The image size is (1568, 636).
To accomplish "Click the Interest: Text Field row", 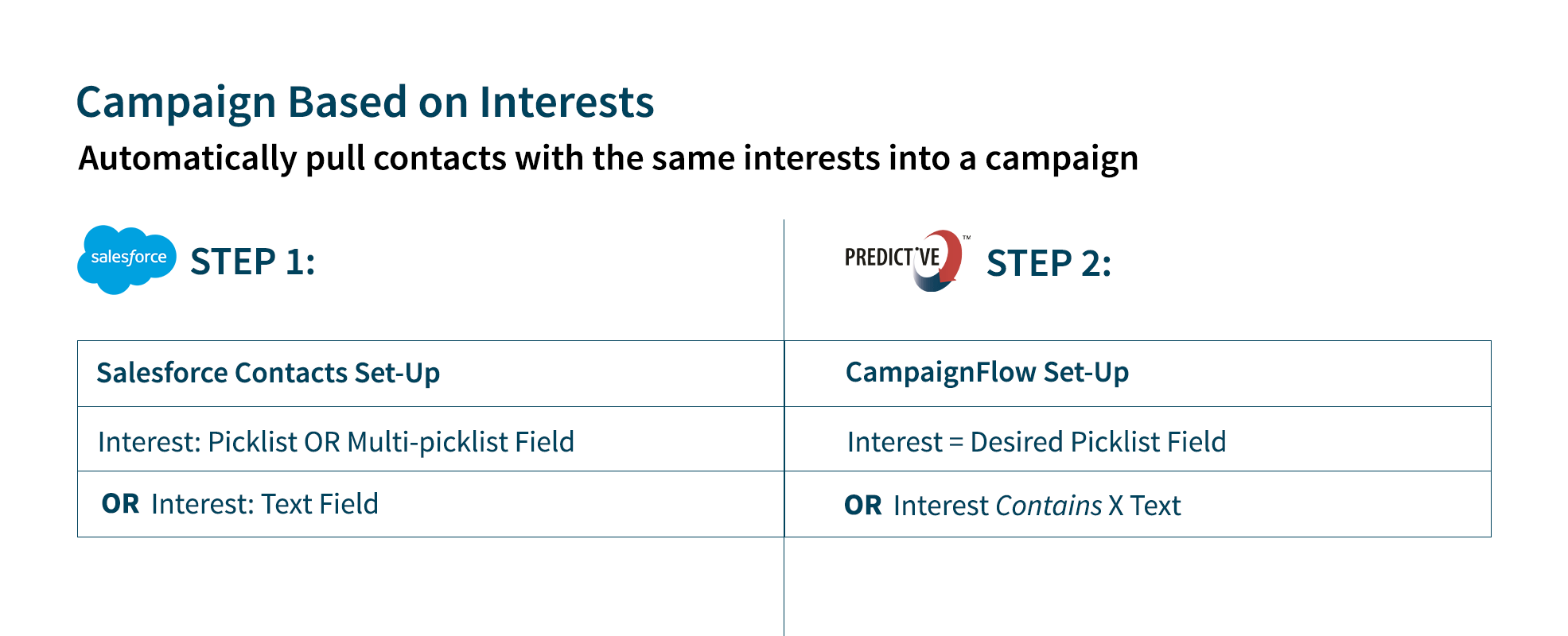I will pyautogui.click(x=430, y=504).
